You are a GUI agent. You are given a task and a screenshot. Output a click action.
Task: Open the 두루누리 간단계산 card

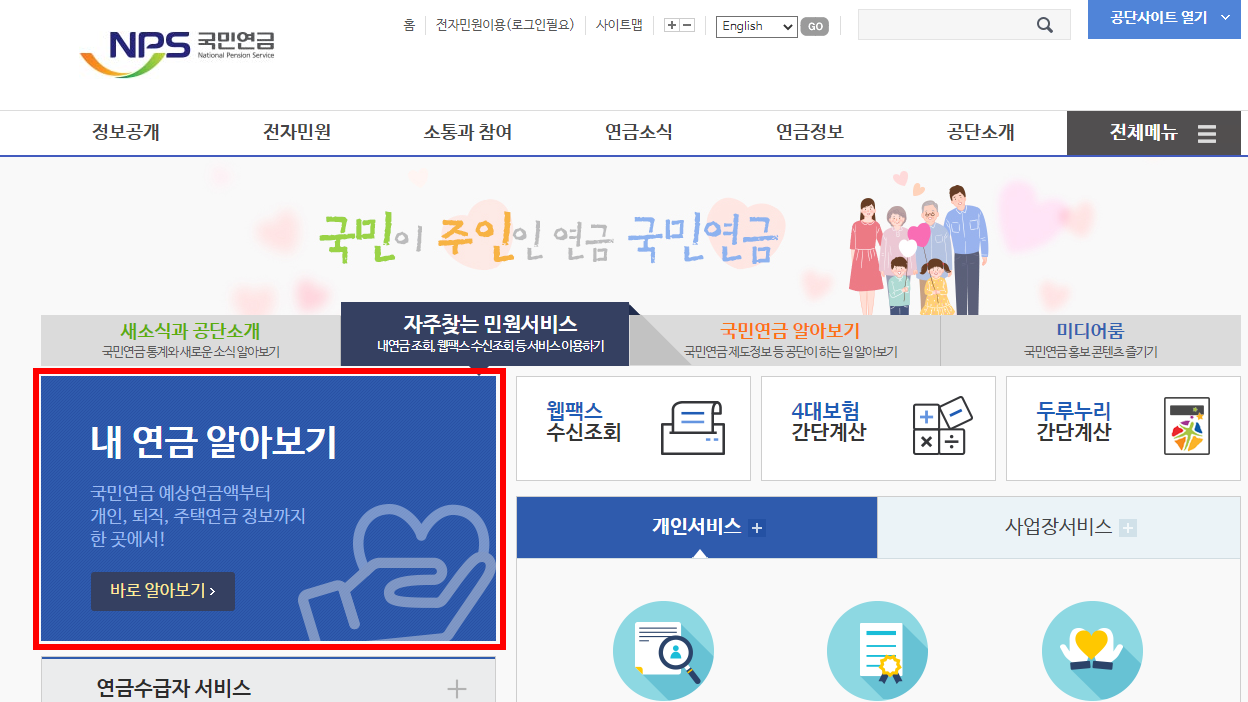coord(1123,428)
